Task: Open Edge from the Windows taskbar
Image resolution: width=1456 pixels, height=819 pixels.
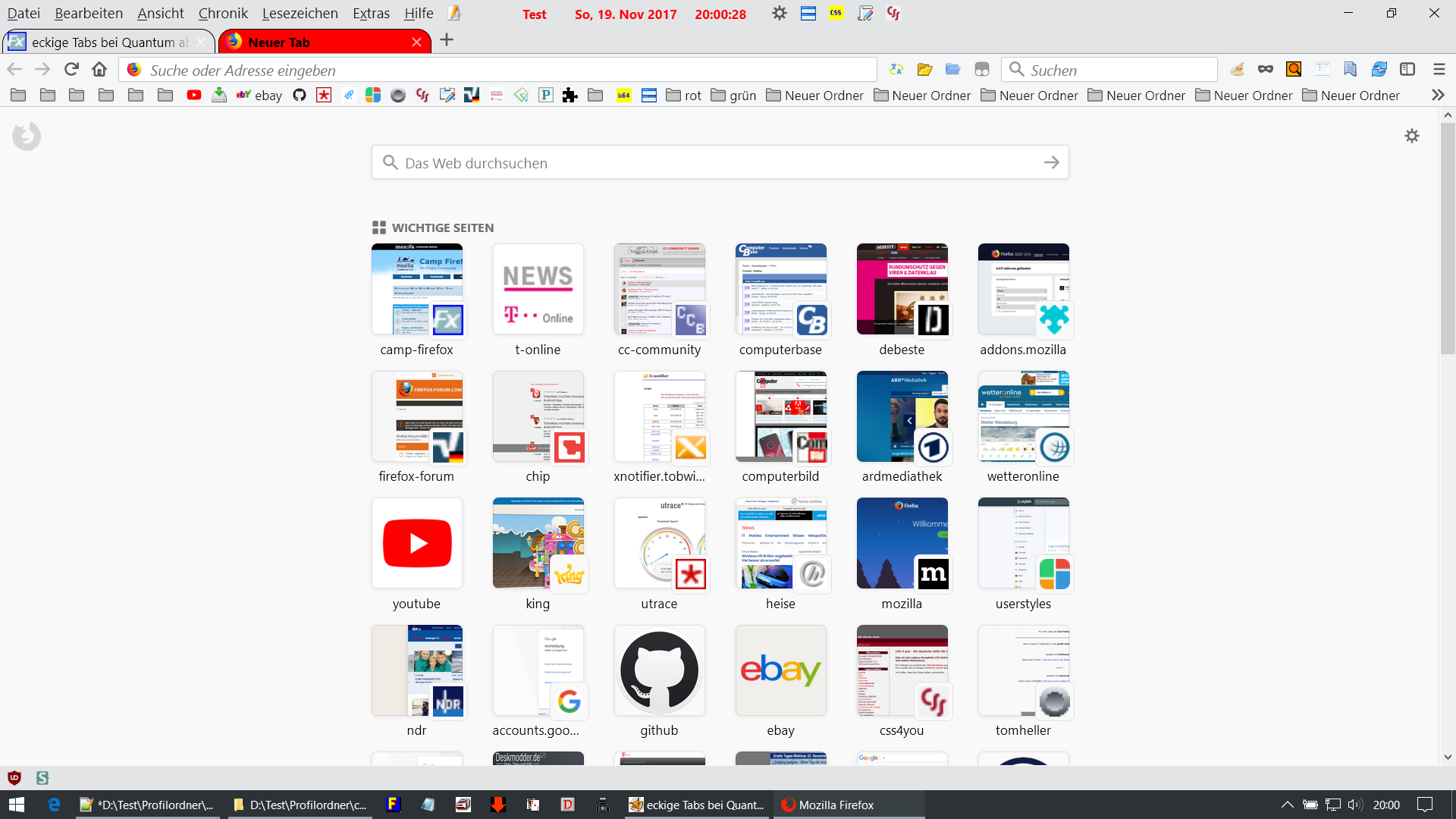Action: (54, 805)
